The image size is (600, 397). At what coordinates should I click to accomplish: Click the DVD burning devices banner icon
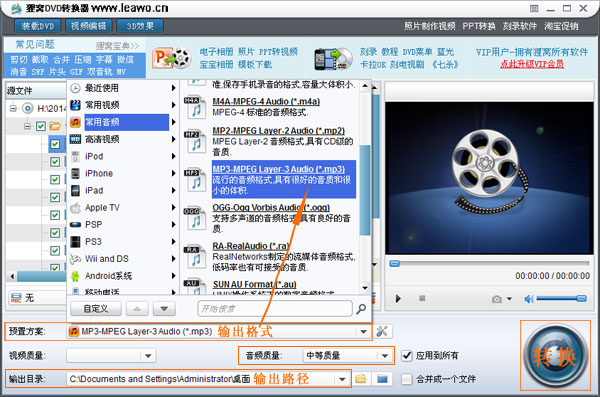(333, 59)
